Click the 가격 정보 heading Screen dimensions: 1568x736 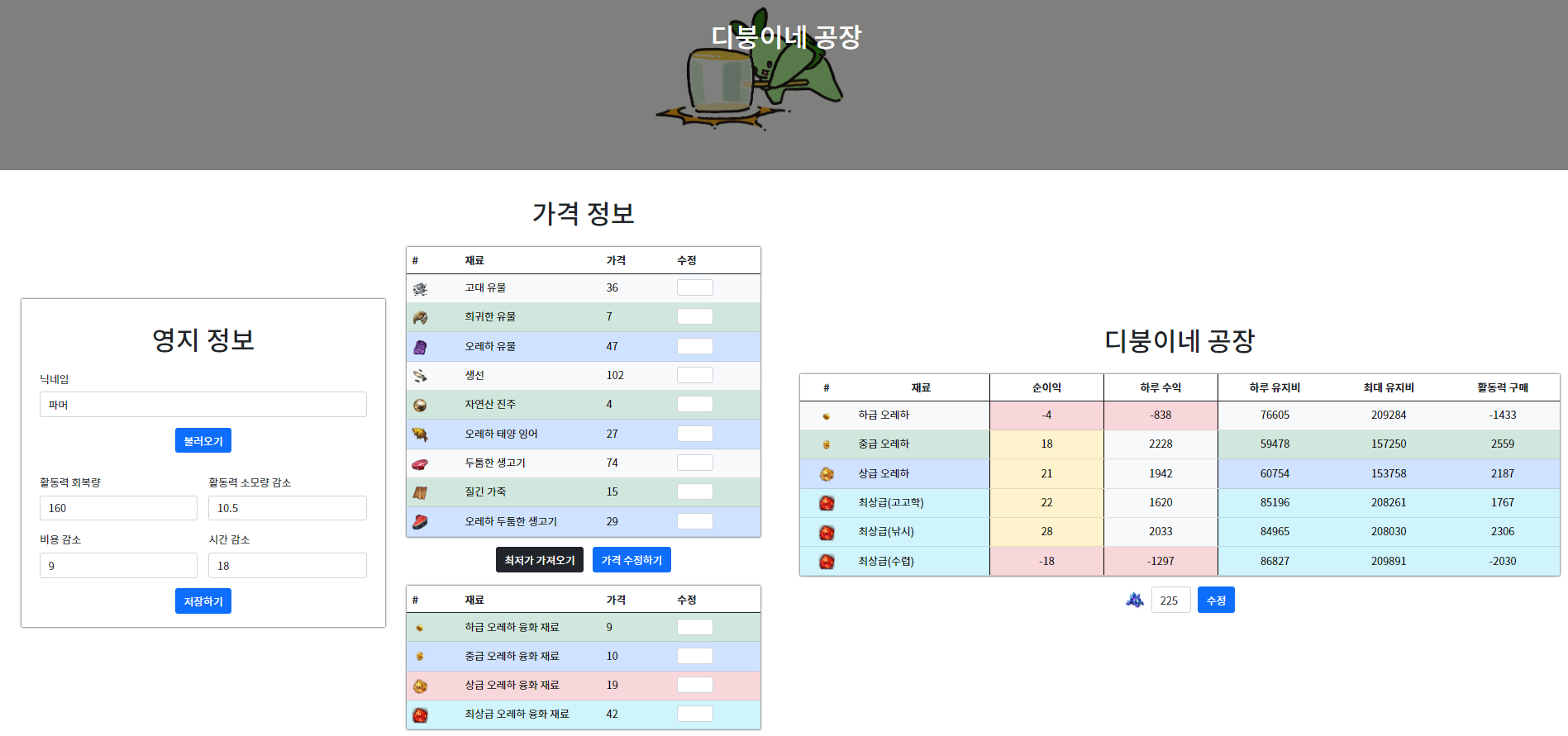[584, 213]
